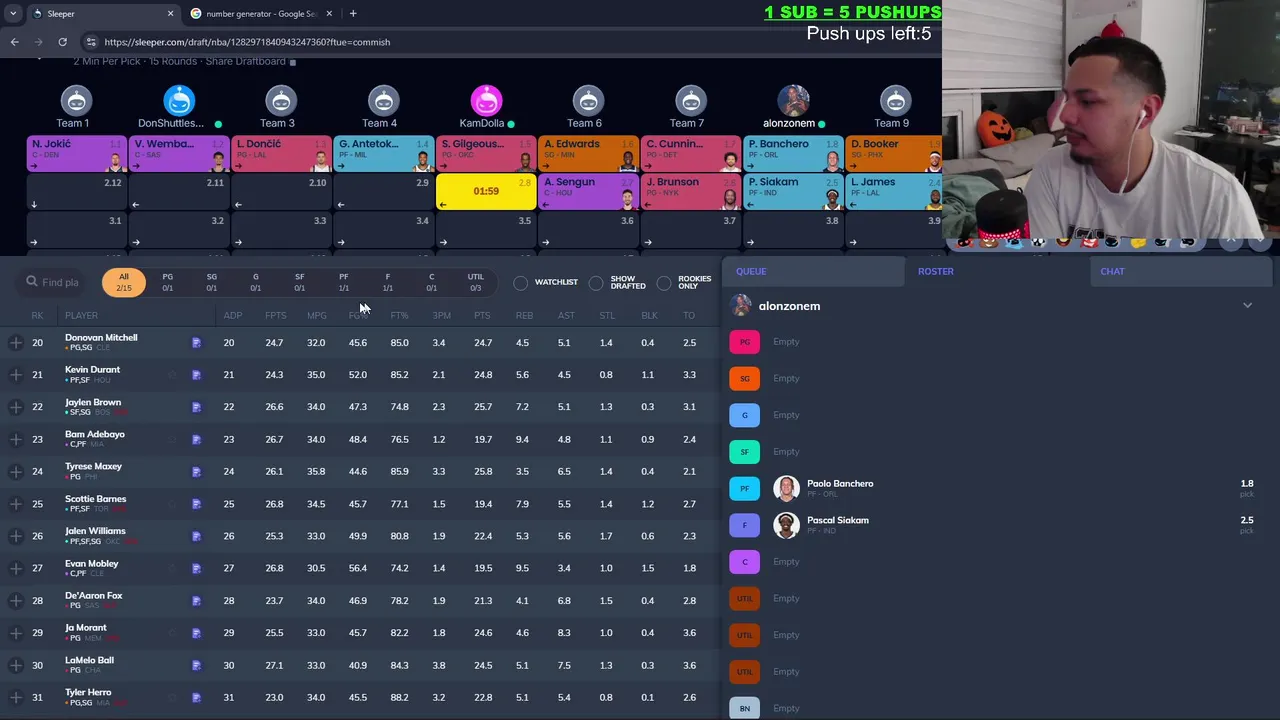Image resolution: width=1280 pixels, height=720 pixels.
Task: Click KamDolla's pink robot avatar
Action: 486,100
